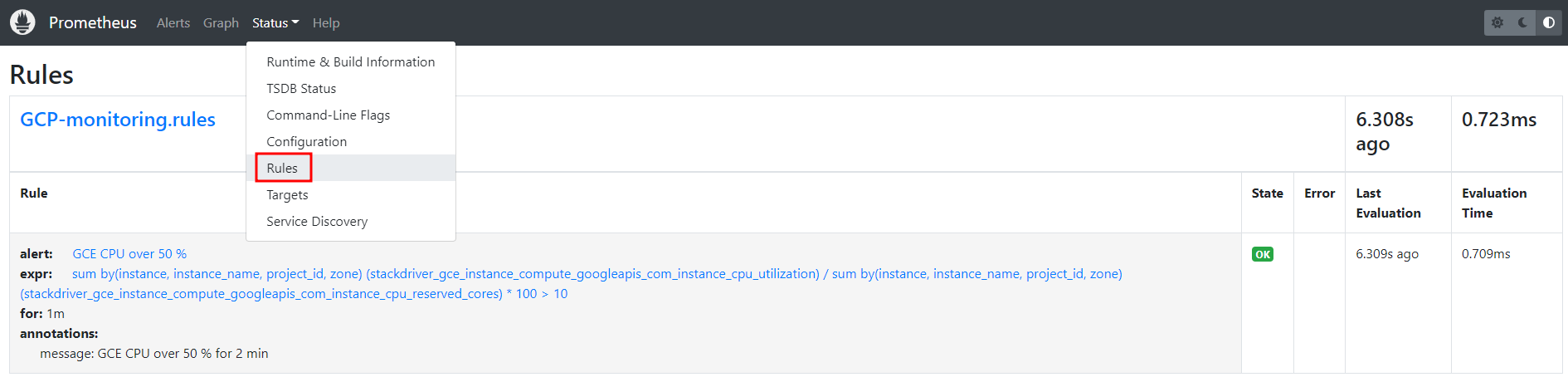Switch to dark theme moon icon
The width and height of the screenshot is (1568, 377).
point(1523,22)
